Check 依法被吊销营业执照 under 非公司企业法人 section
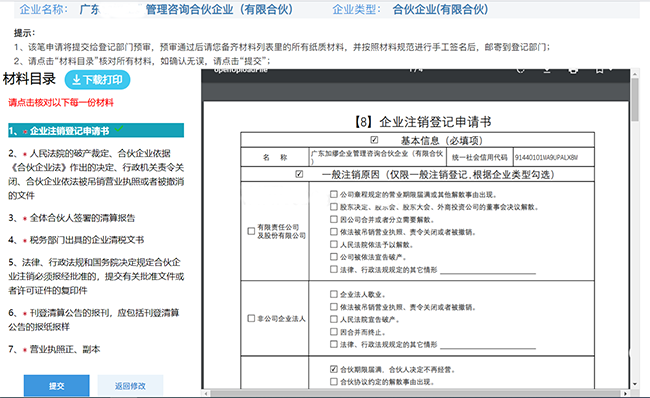The width and height of the screenshot is (650, 398). pos(334,306)
